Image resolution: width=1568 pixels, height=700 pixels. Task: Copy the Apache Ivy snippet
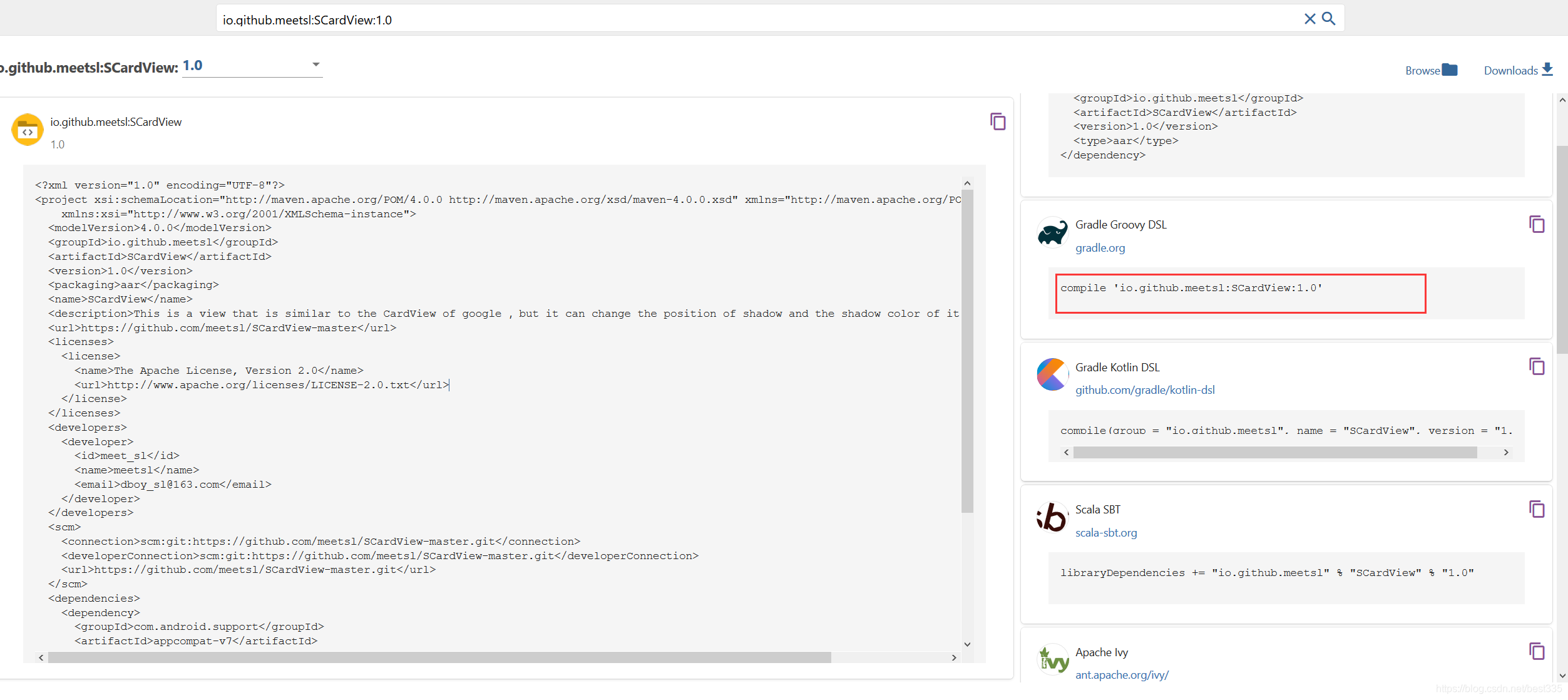coord(1537,651)
